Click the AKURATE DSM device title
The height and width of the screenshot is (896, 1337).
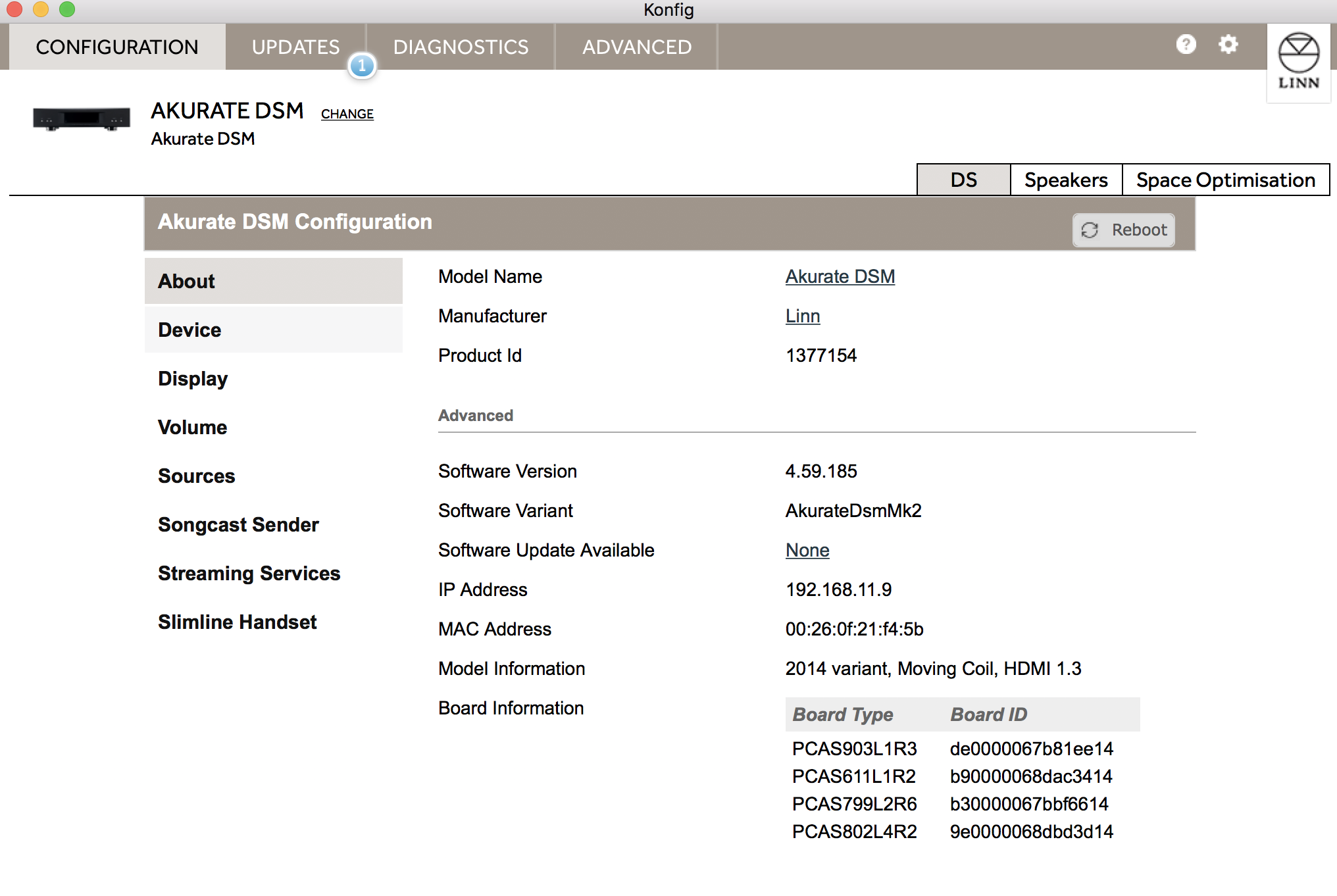227,111
